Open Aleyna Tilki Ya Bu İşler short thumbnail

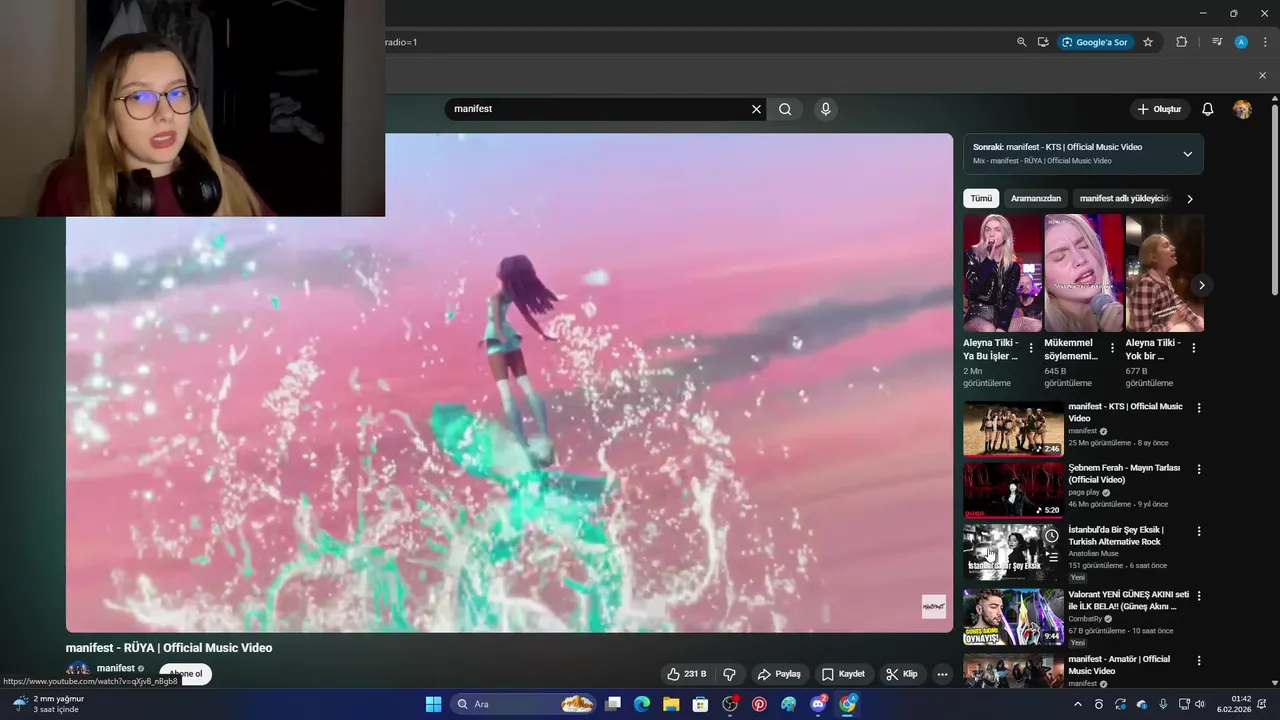pyautogui.click(x=1003, y=273)
